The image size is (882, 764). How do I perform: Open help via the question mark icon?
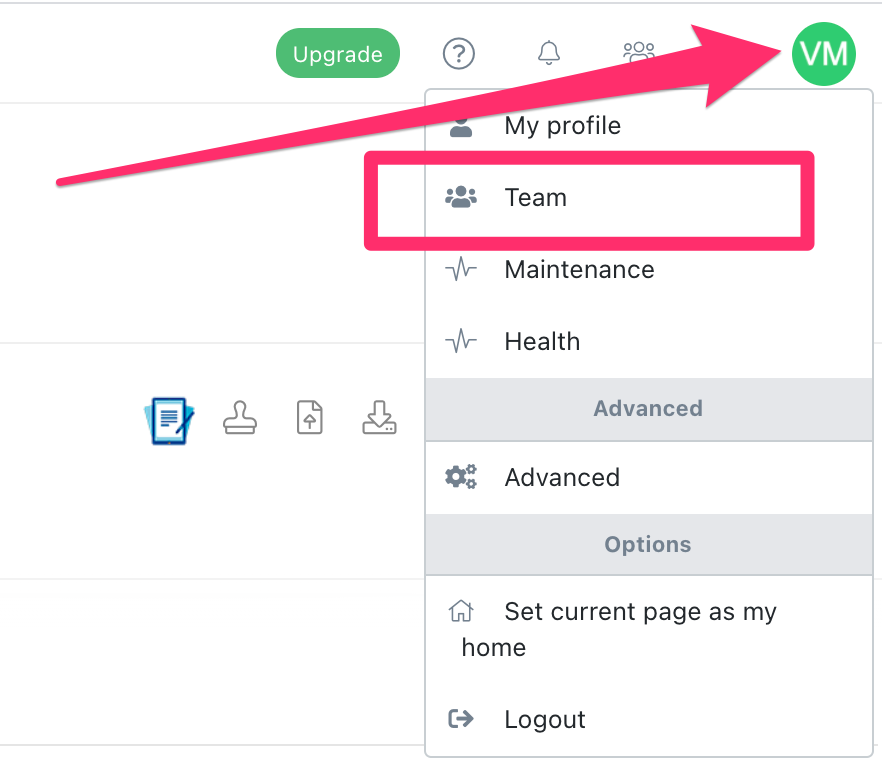pos(458,53)
